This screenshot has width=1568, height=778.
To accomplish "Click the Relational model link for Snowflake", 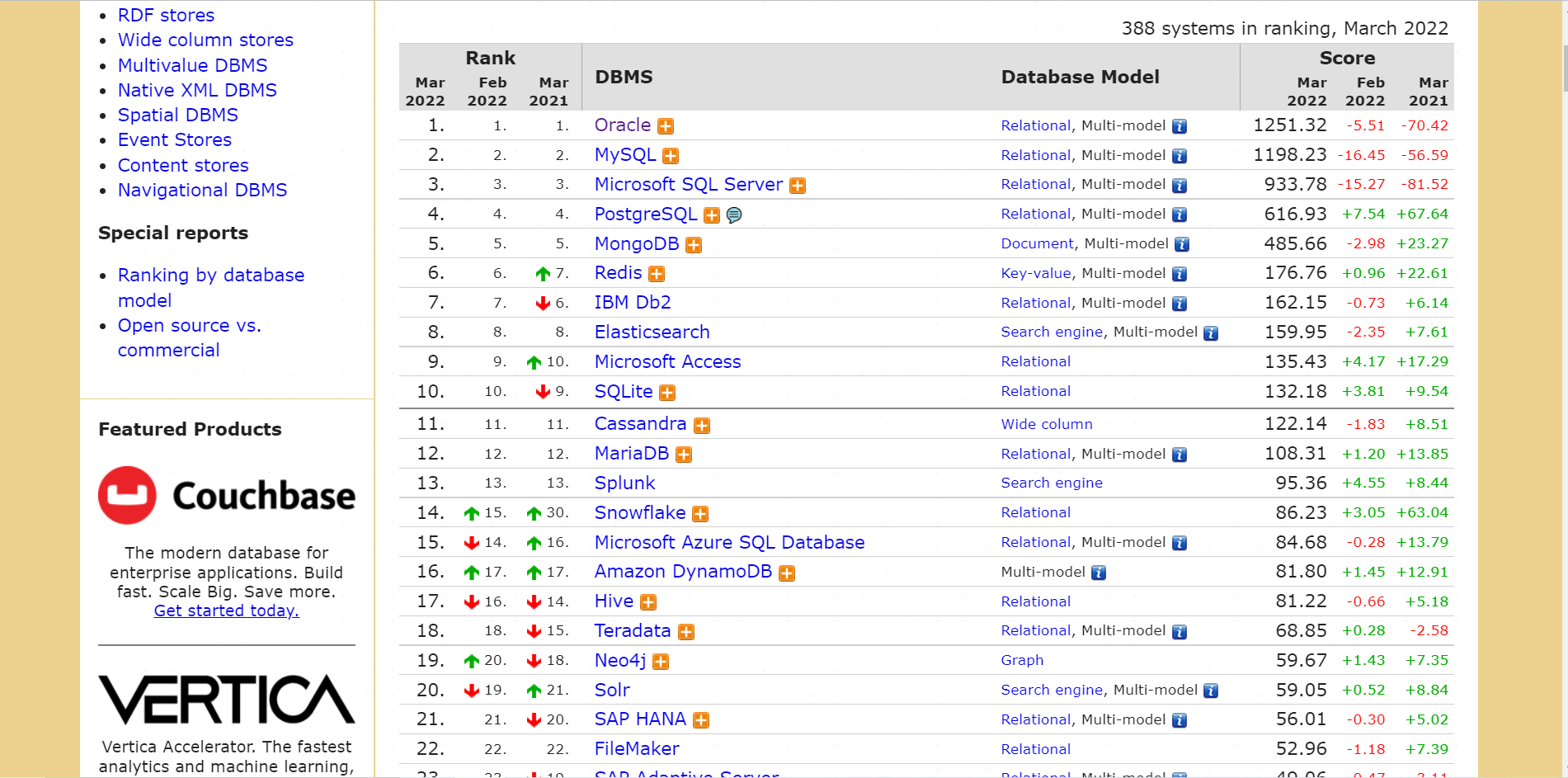I will click(x=1036, y=512).
